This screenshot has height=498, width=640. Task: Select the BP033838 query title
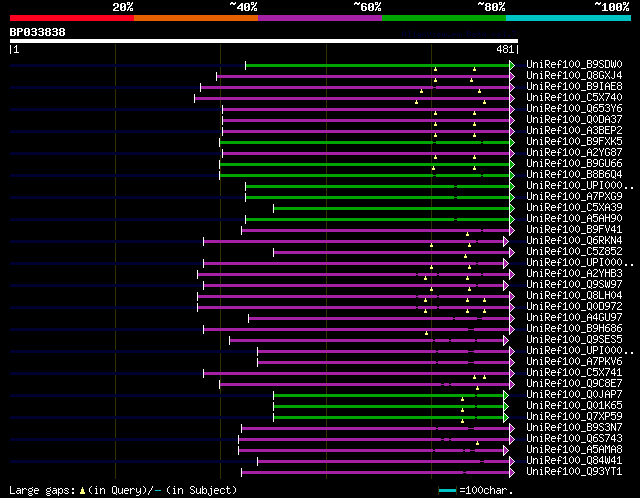point(38,32)
